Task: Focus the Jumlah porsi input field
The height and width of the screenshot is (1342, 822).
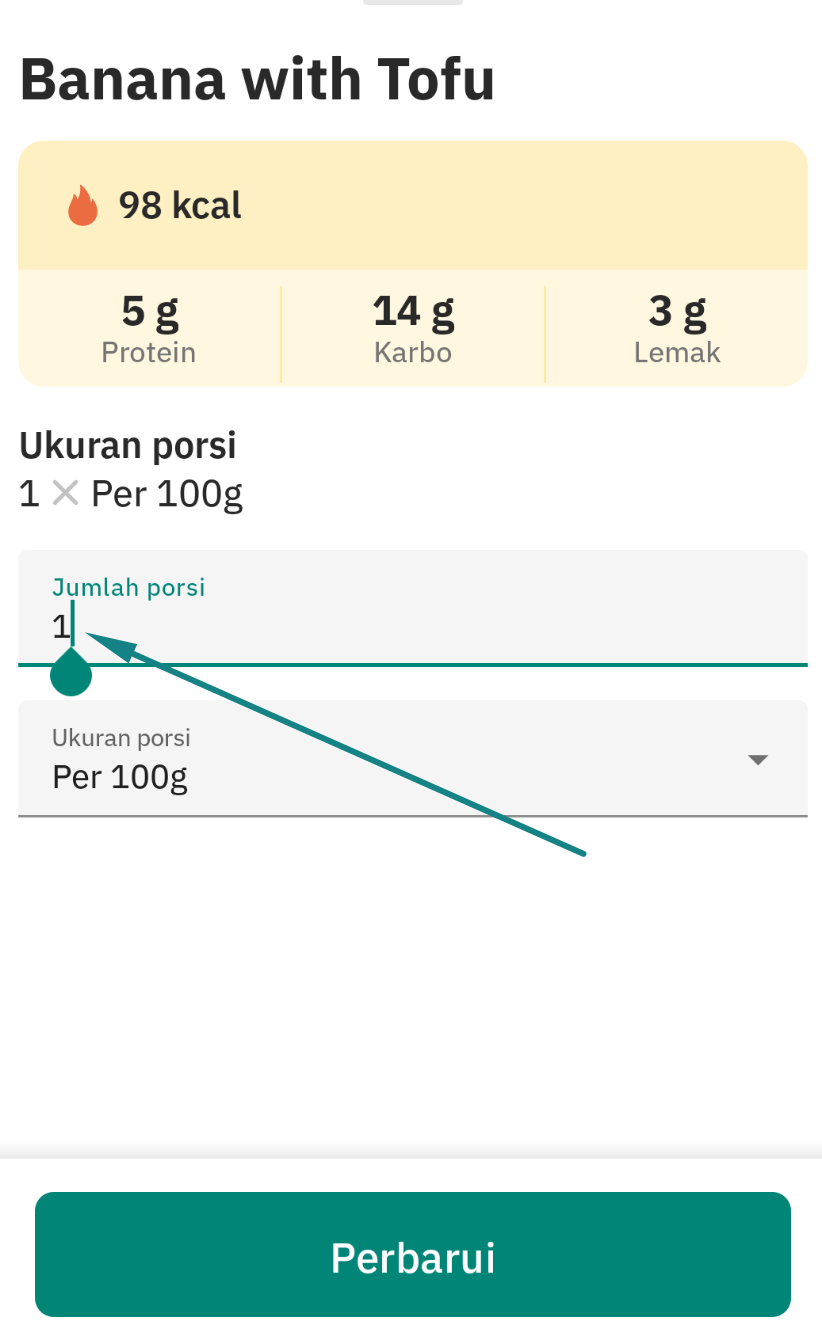Action: coord(413,607)
